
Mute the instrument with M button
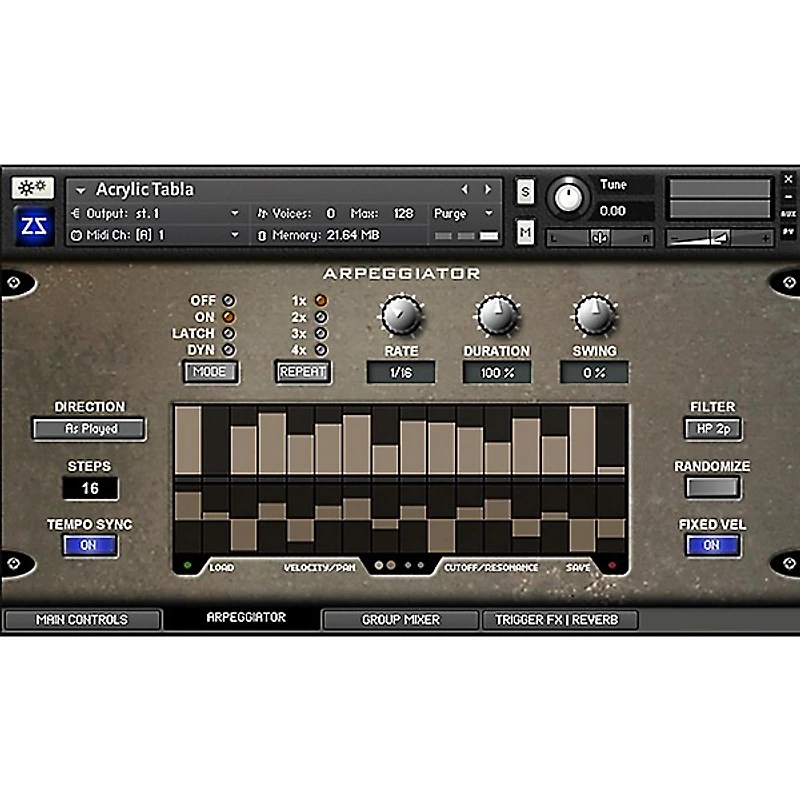pyautogui.click(x=525, y=233)
